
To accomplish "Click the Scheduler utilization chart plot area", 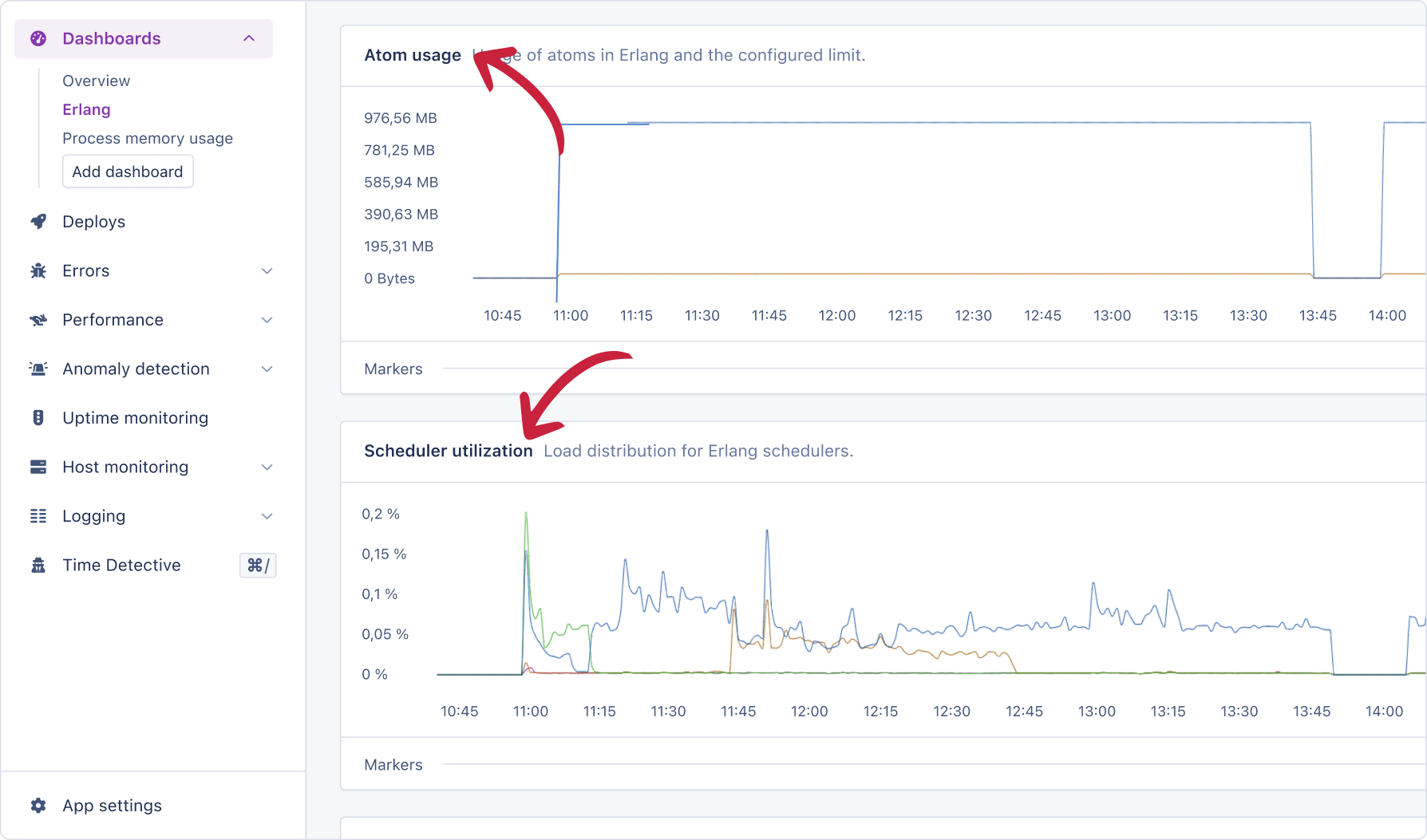I will (x=931, y=594).
